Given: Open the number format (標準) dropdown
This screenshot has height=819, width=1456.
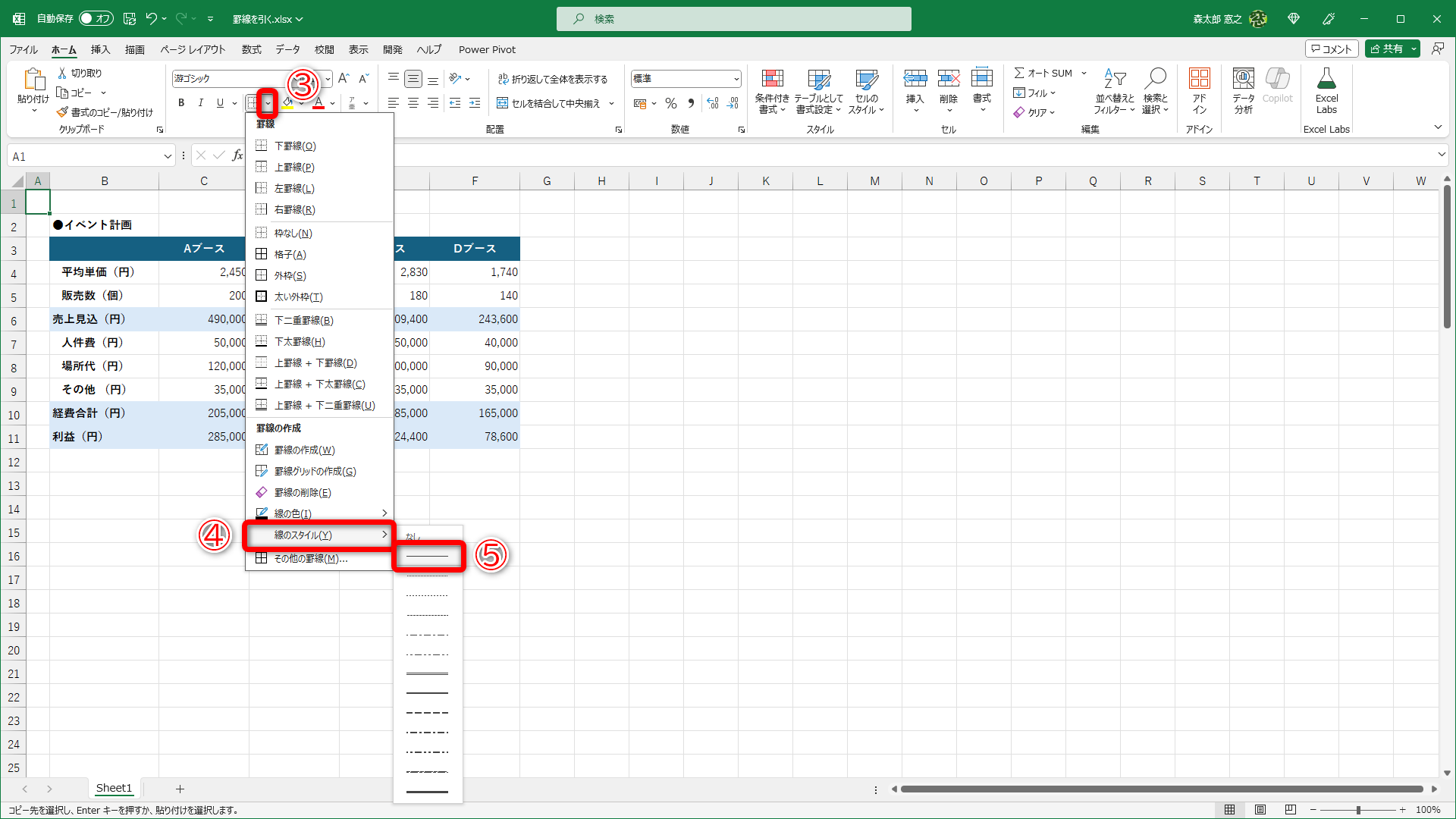Looking at the screenshot, I should [x=736, y=79].
